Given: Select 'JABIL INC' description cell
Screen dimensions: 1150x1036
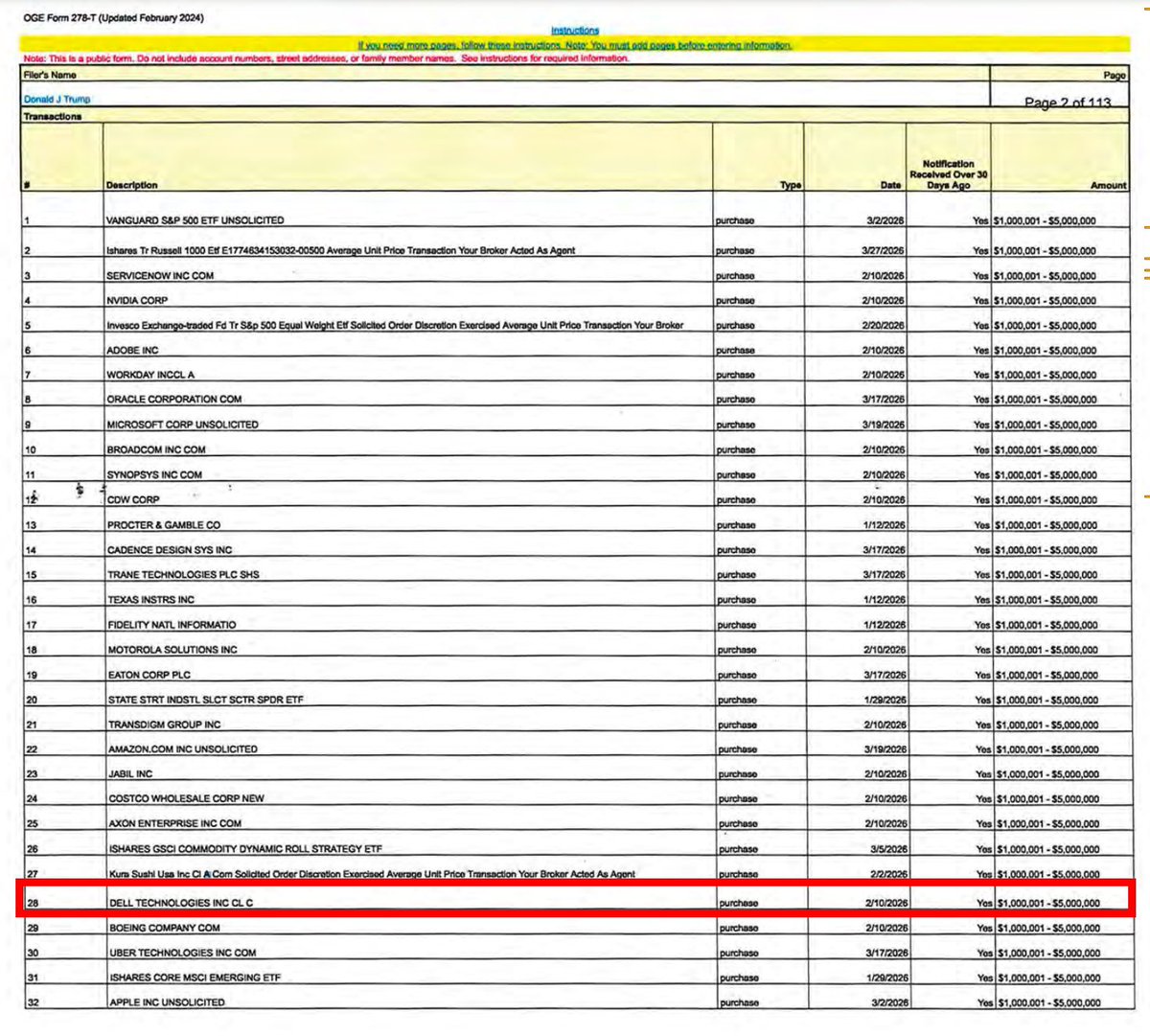Looking at the screenshot, I should click(130, 773).
